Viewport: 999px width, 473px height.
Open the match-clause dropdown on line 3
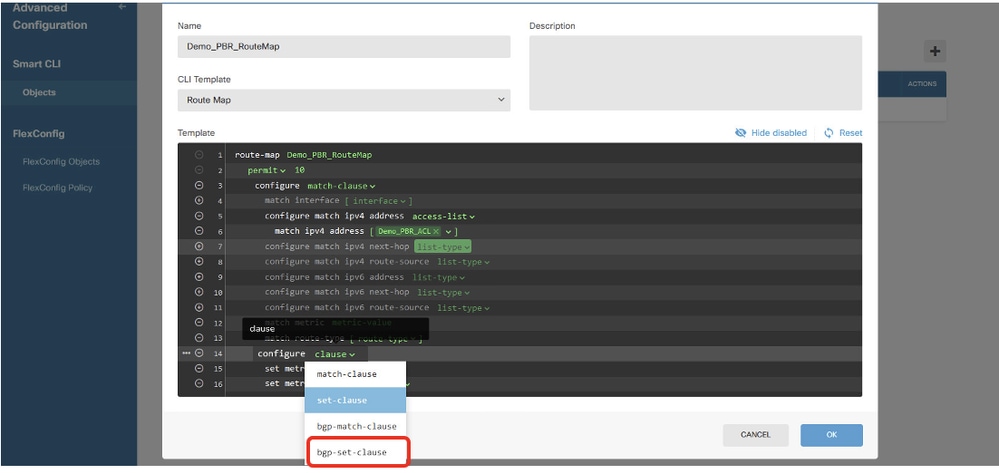[341, 186]
